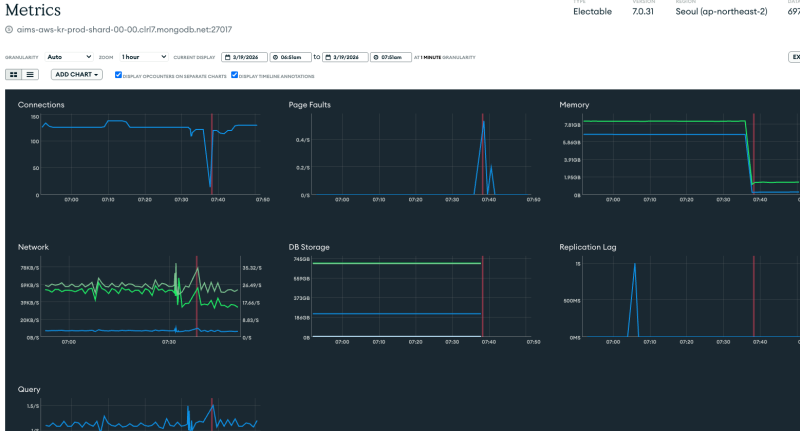Click the start date 3/19/2026 field
This screenshot has width=800, height=431.
[x=249, y=57]
